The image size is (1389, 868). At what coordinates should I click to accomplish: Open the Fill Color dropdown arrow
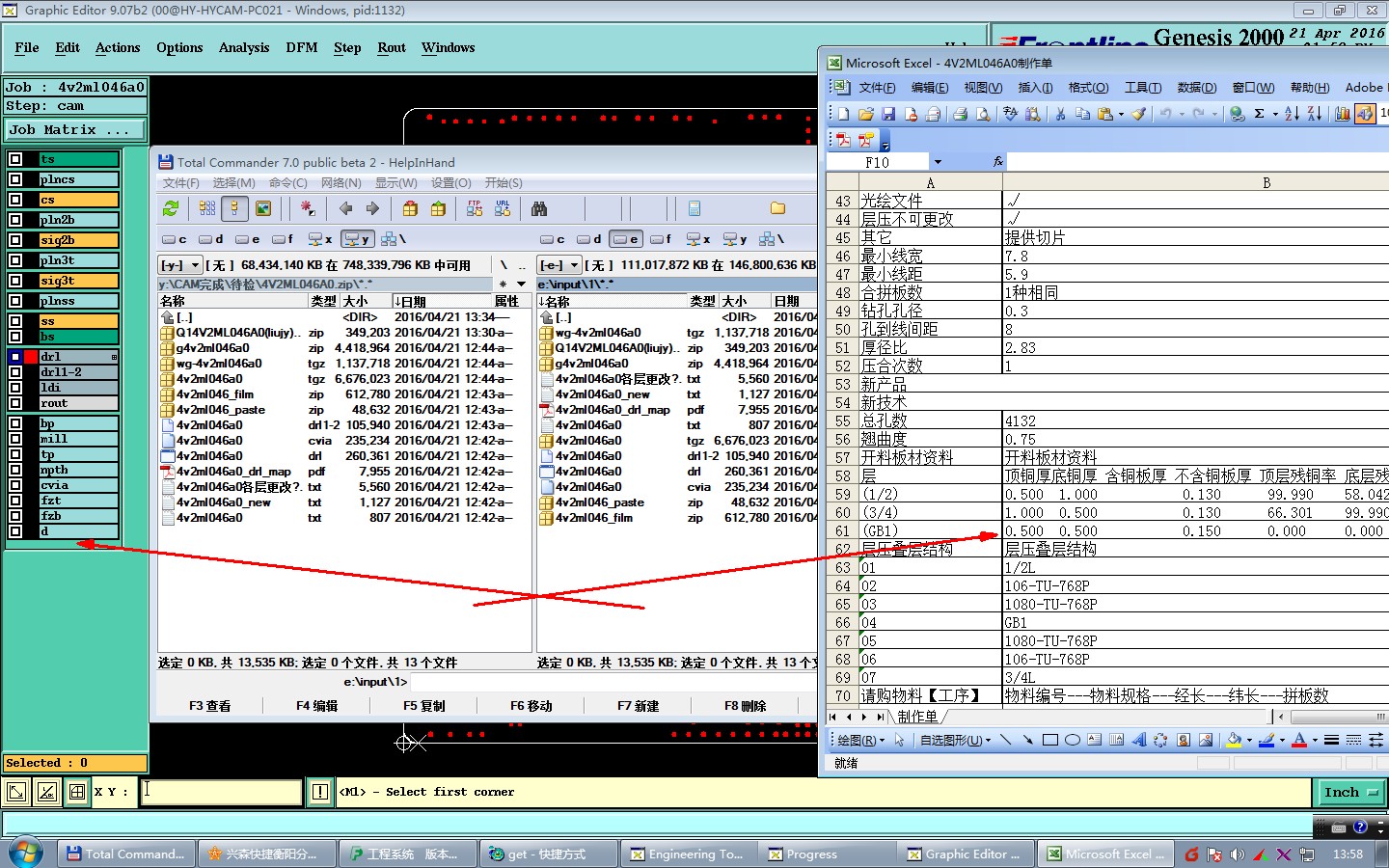click(1249, 740)
